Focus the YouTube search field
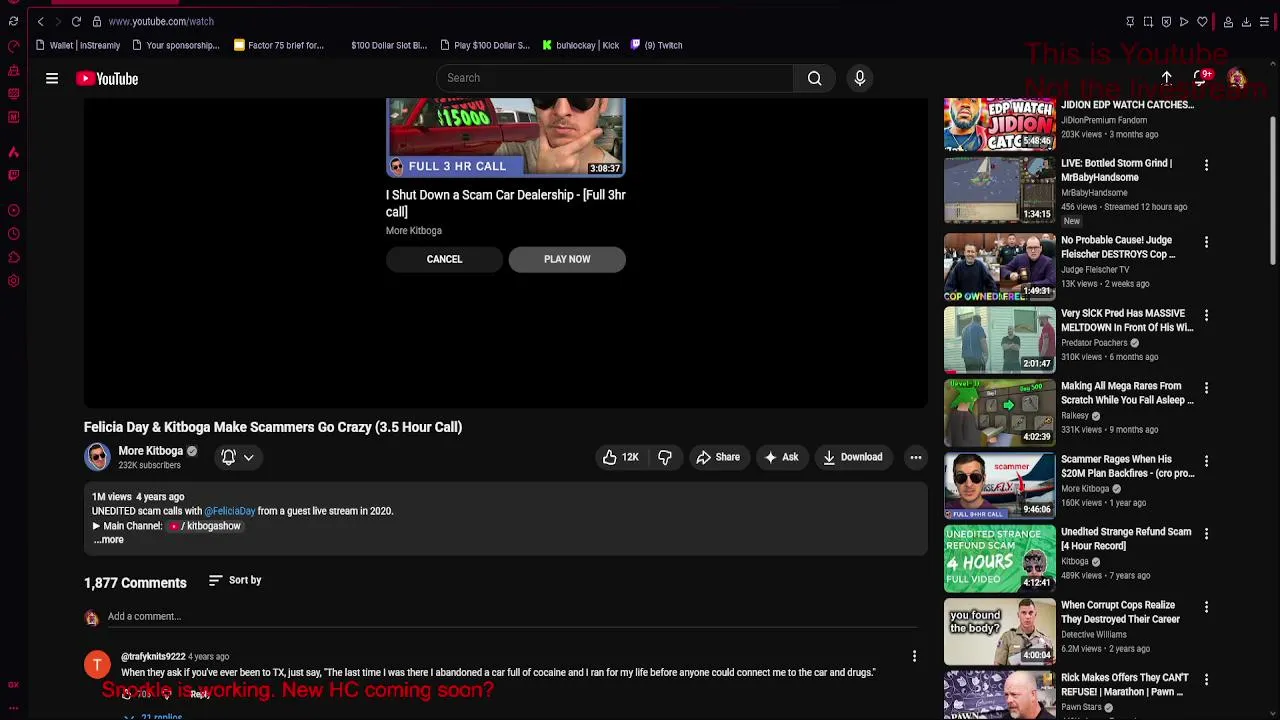 [615, 78]
